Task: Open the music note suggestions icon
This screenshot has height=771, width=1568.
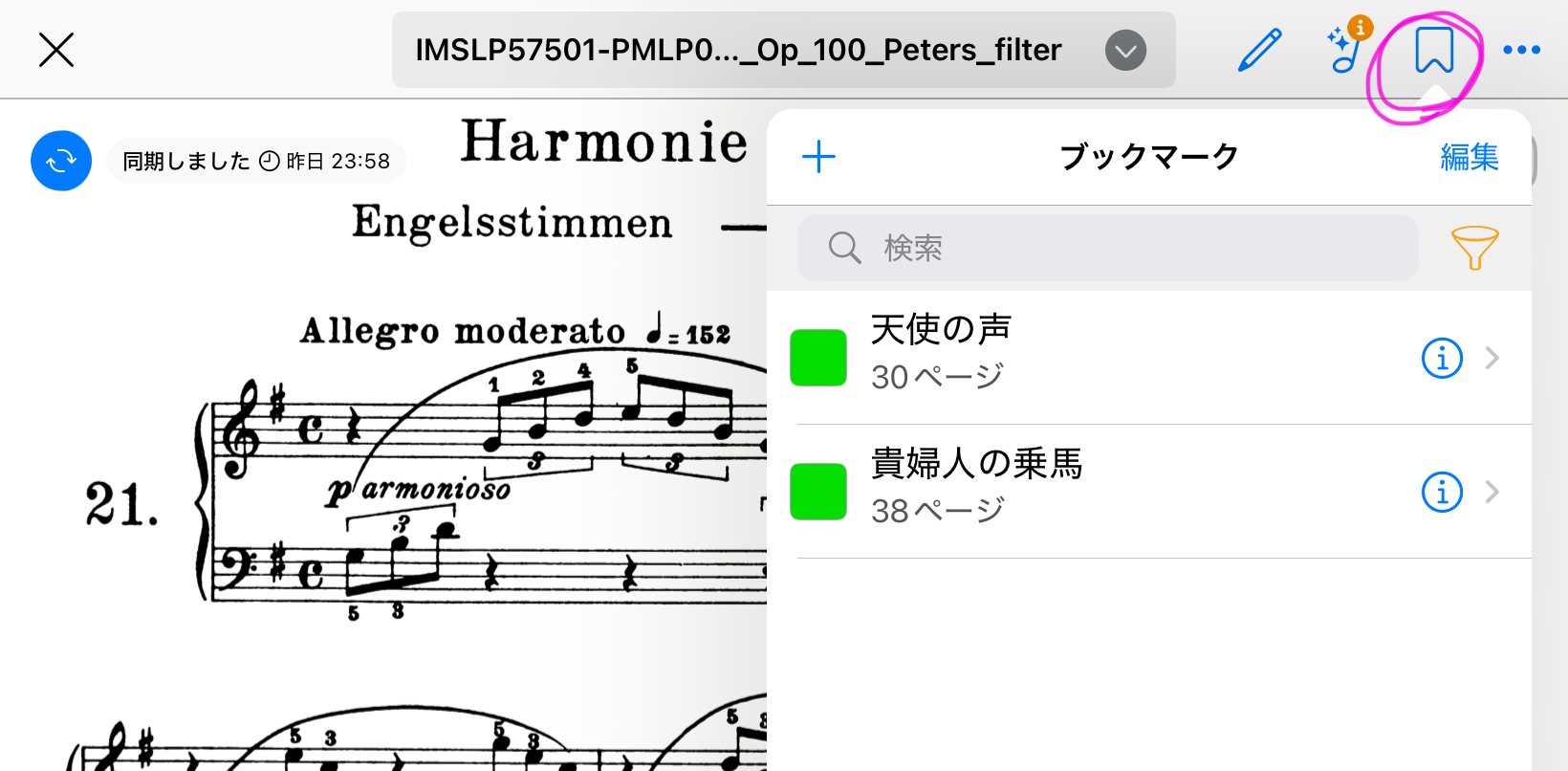Action: click(1348, 48)
